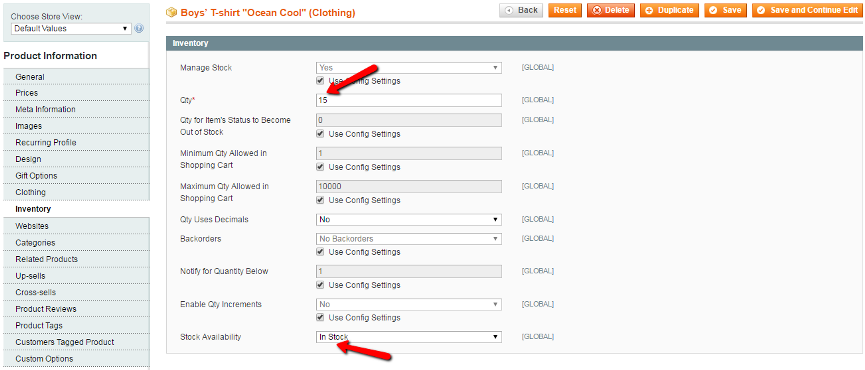Open the Manage Stock dropdown
The height and width of the screenshot is (370, 865).
click(409, 68)
